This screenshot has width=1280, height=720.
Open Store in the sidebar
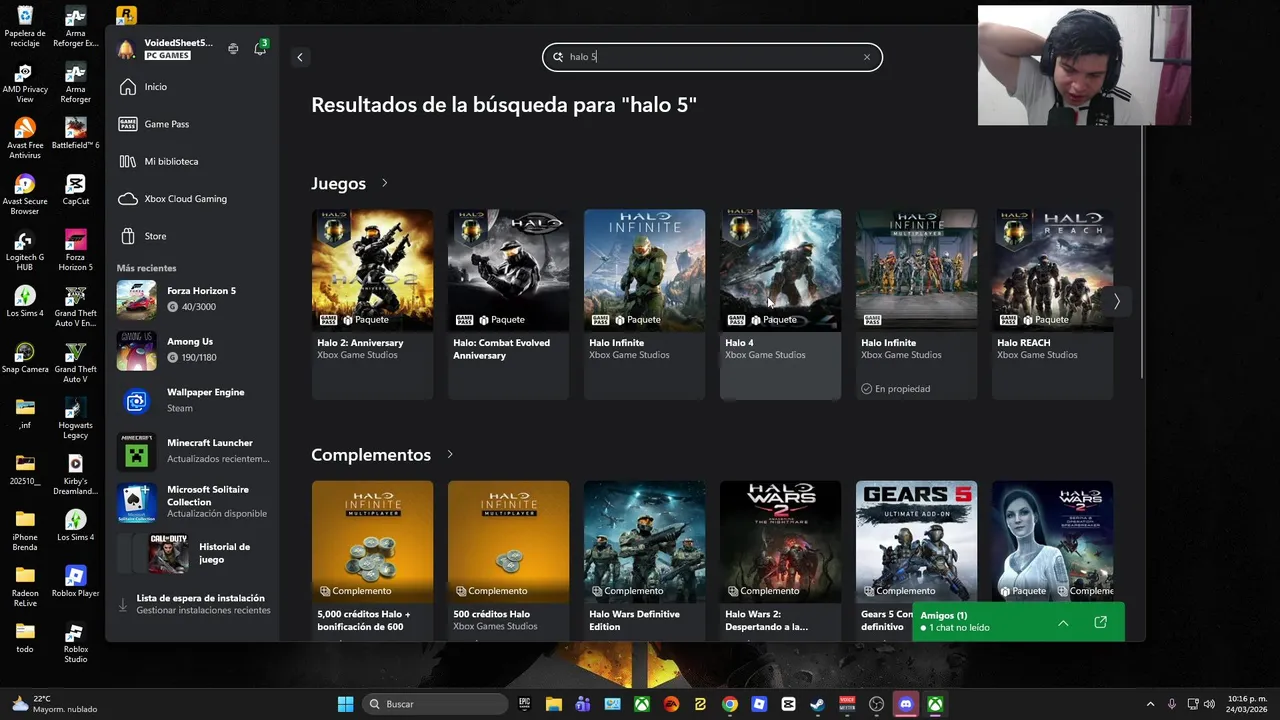tap(192, 236)
